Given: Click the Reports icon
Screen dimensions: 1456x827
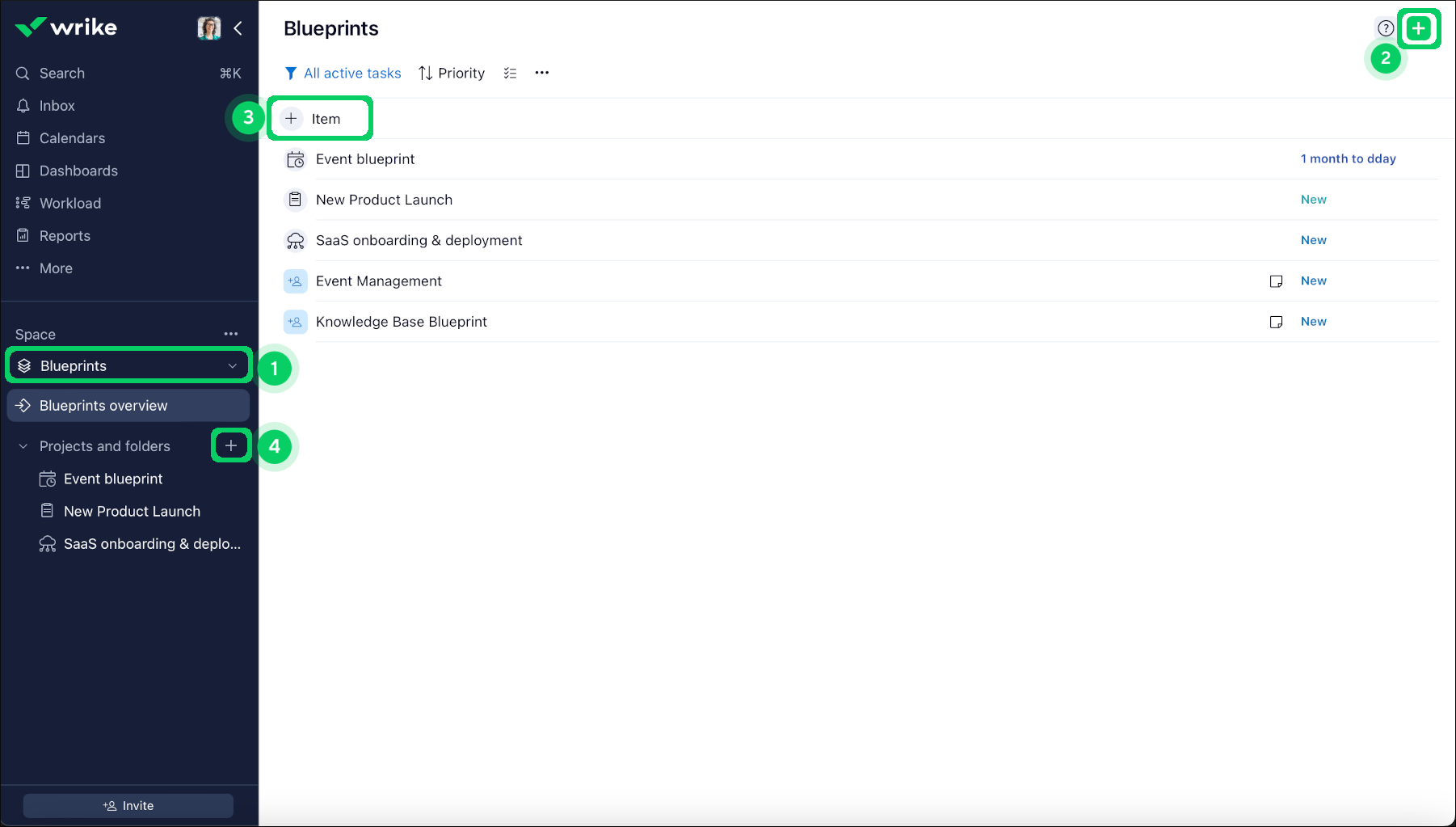Looking at the screenshot, I should point(23,236).
